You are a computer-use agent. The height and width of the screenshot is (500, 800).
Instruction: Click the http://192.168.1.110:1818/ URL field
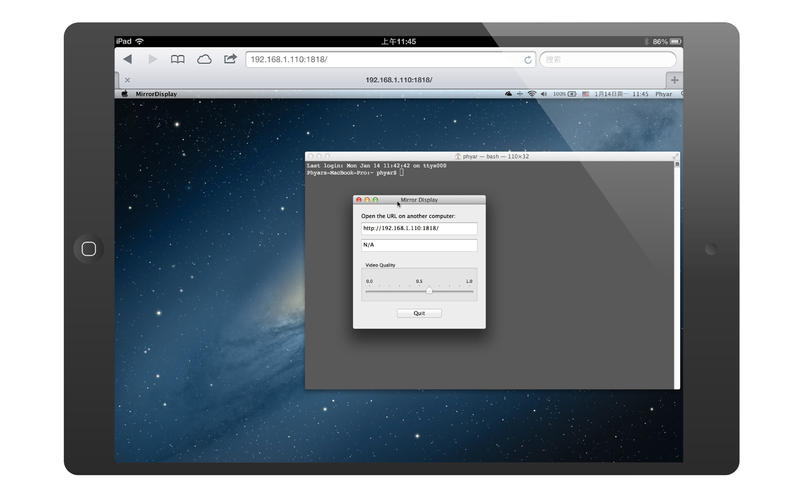point(419,228)
